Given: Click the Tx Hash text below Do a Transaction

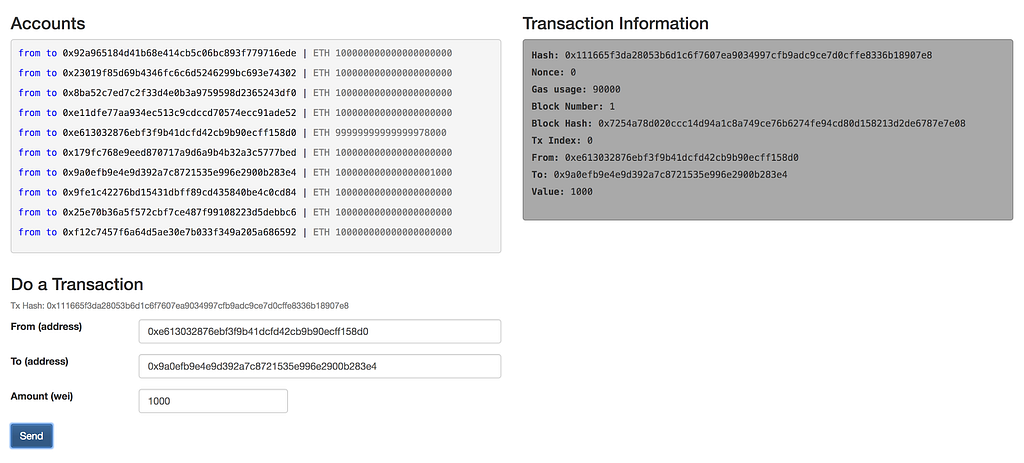Looking at the screenshot, I should (180, 306).
